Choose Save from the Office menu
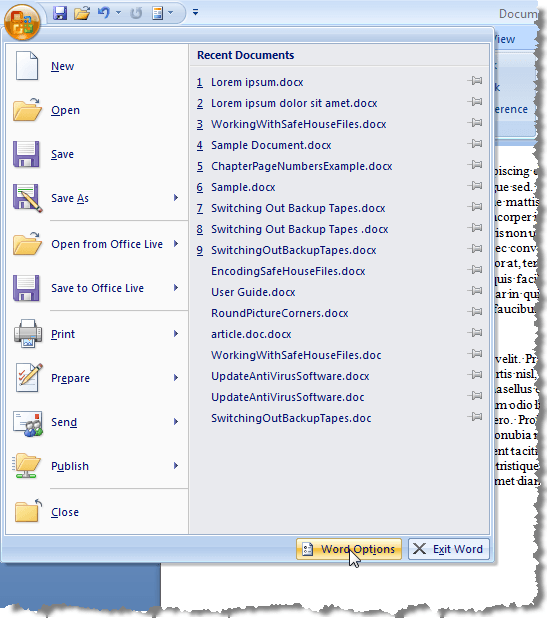547x618 pixels. (97, 154)
